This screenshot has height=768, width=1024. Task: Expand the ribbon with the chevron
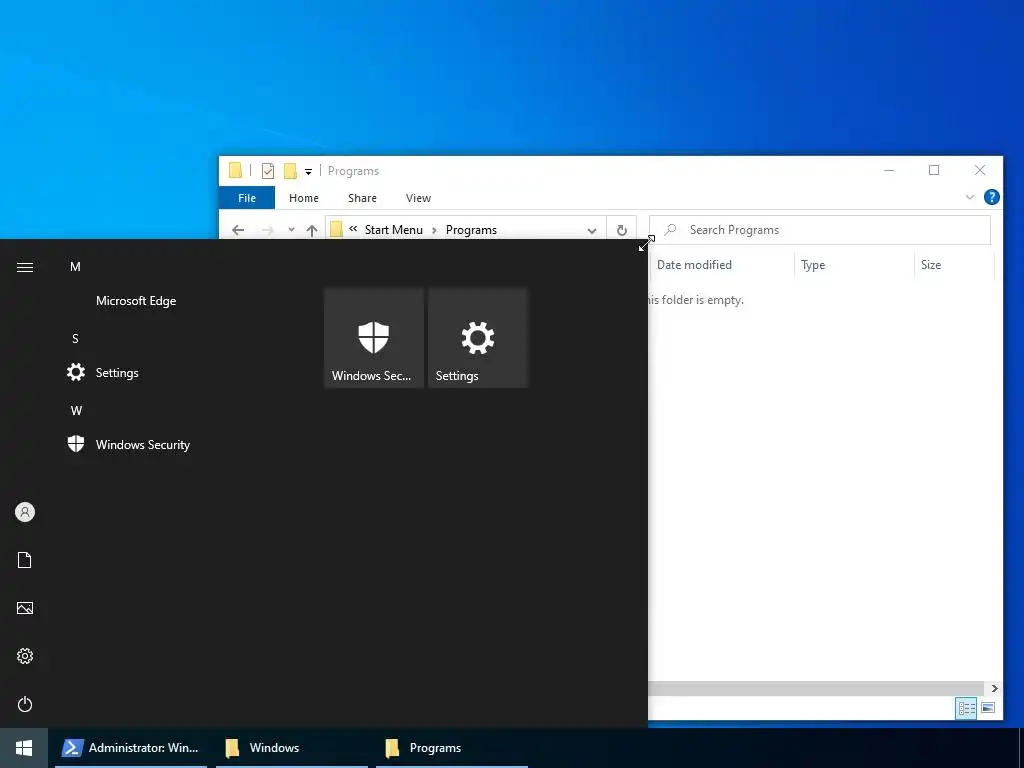tap(970, 197)
